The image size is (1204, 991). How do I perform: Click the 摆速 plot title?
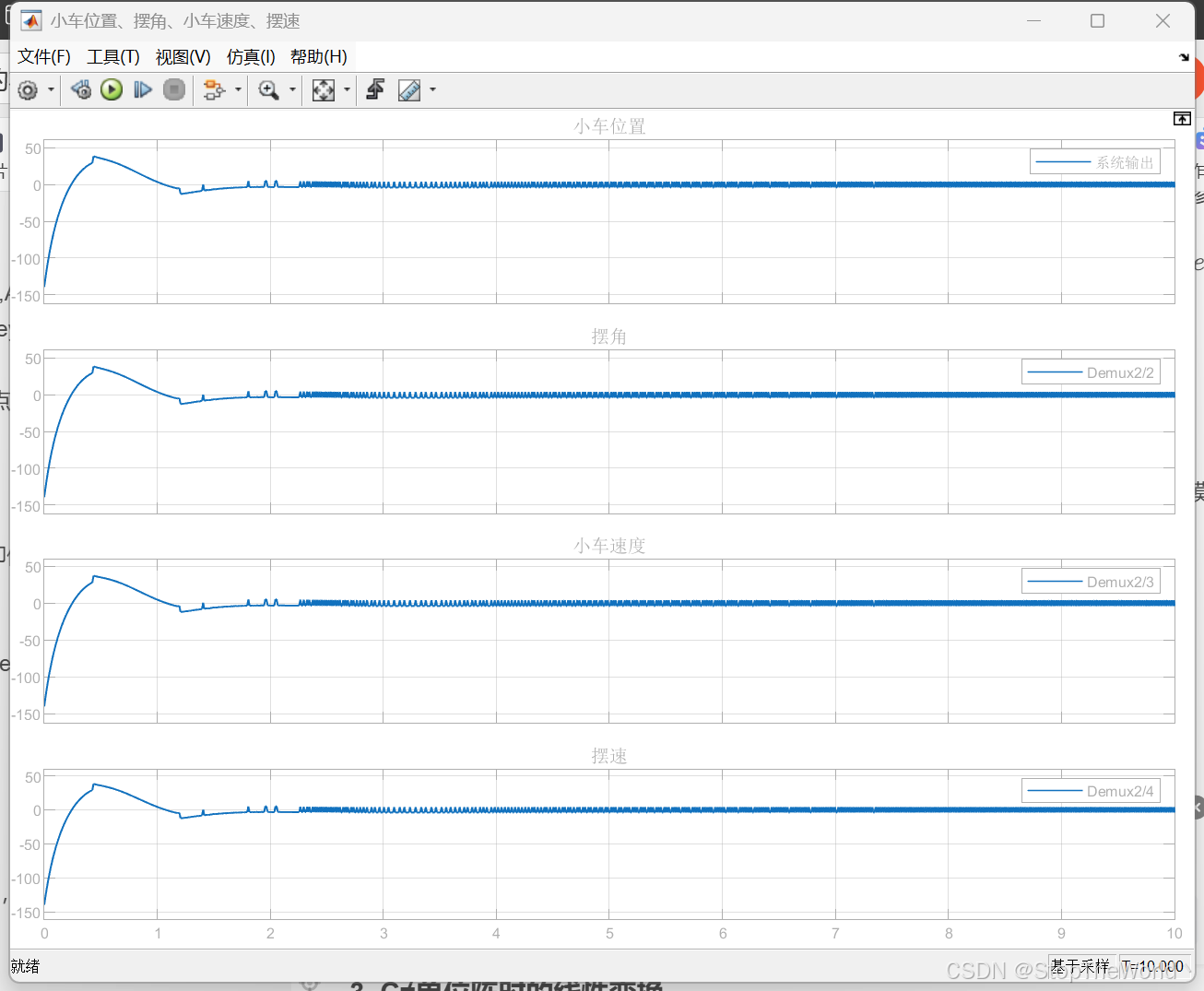pyautogui.click(x=609, y=756)
